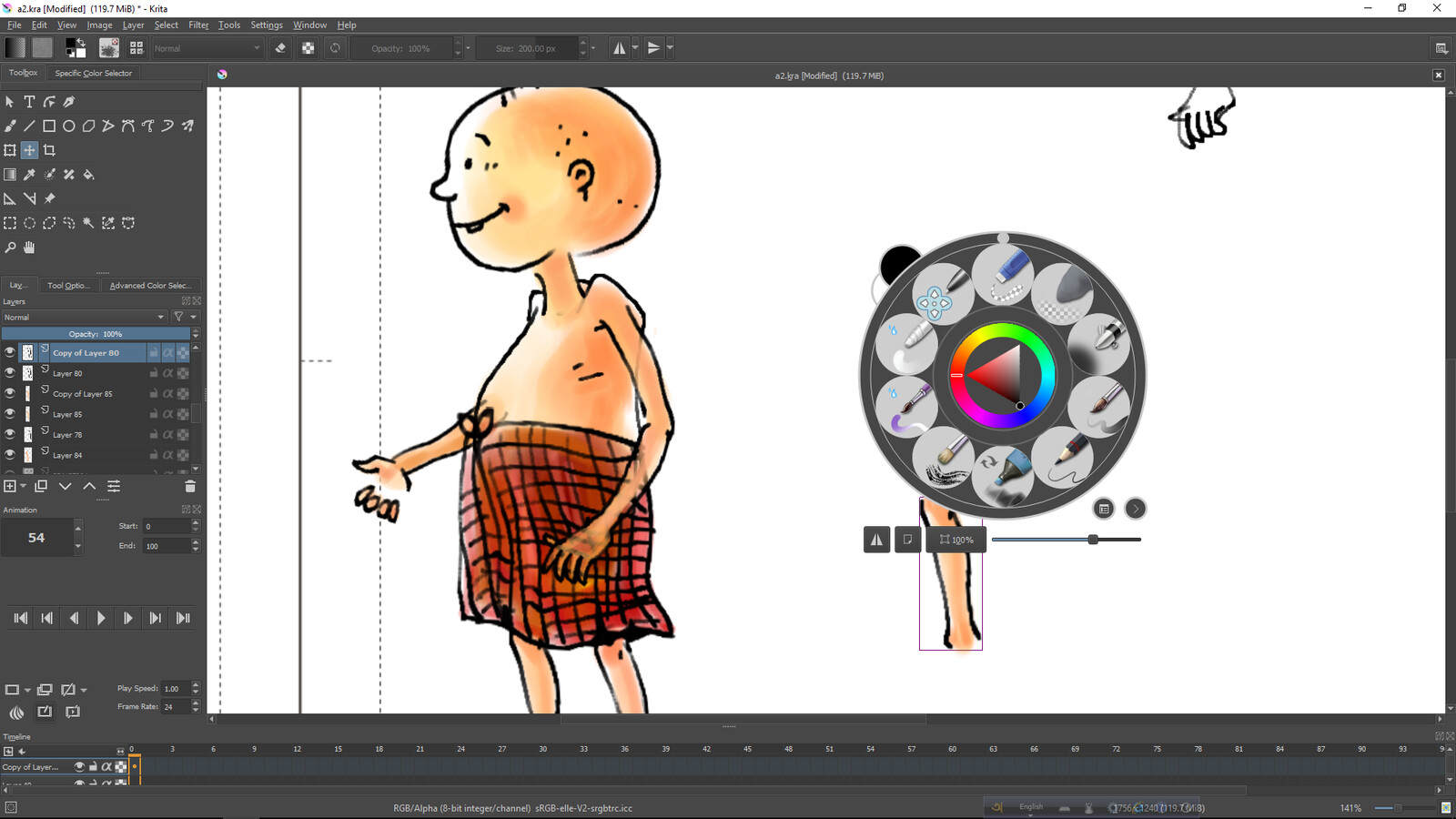Expand the Add Layer dropdown arrow
1456x819 pixels.
23,487
